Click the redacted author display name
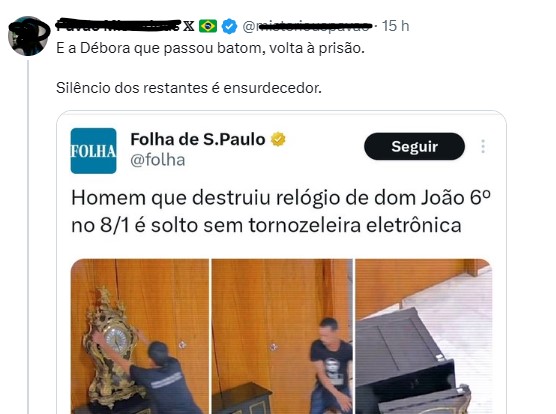The height and width of the screenshot is (414, 556). [x=119, y=26]
